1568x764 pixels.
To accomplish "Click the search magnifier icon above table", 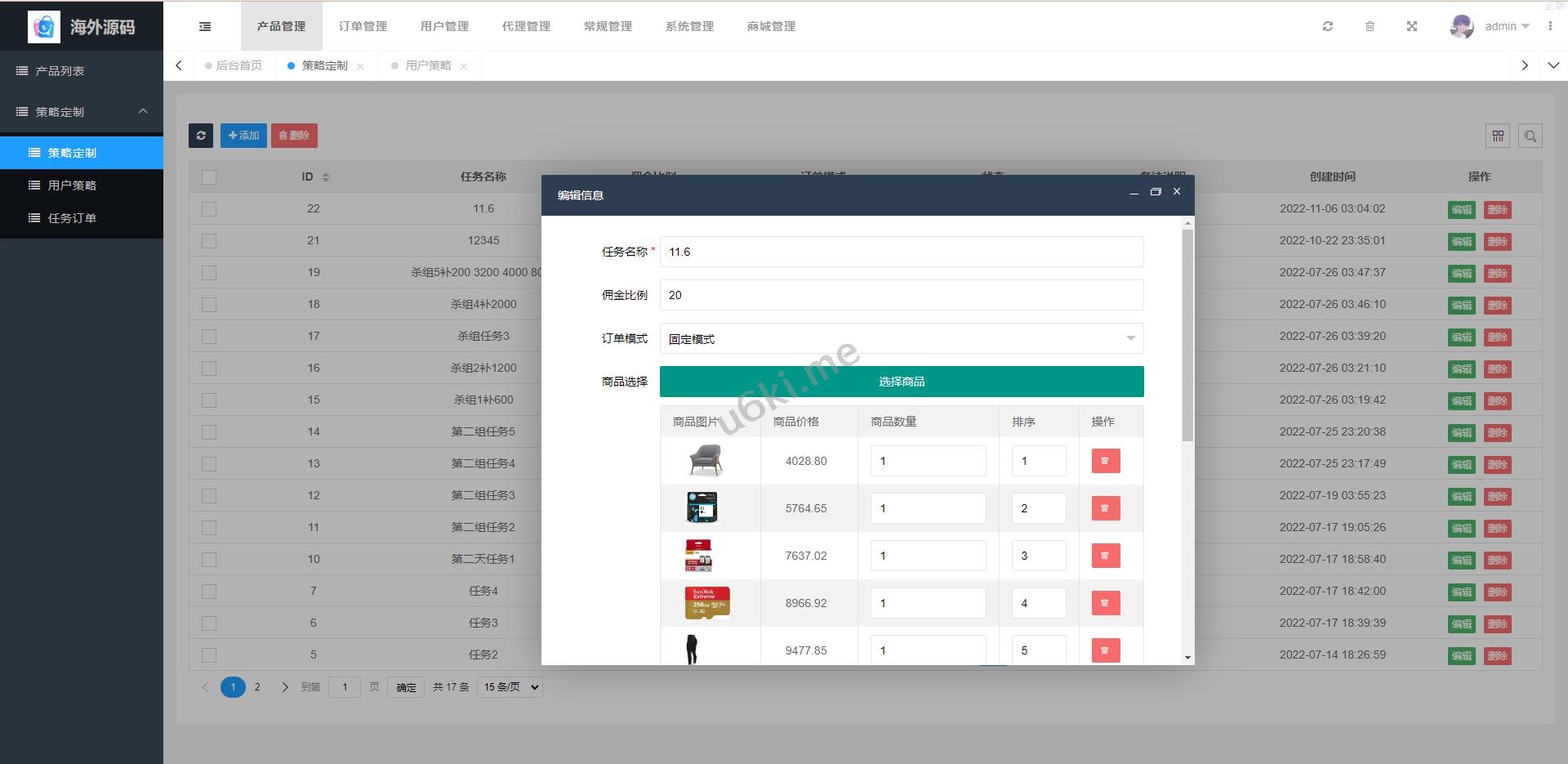I will [x=1530, y=136].
